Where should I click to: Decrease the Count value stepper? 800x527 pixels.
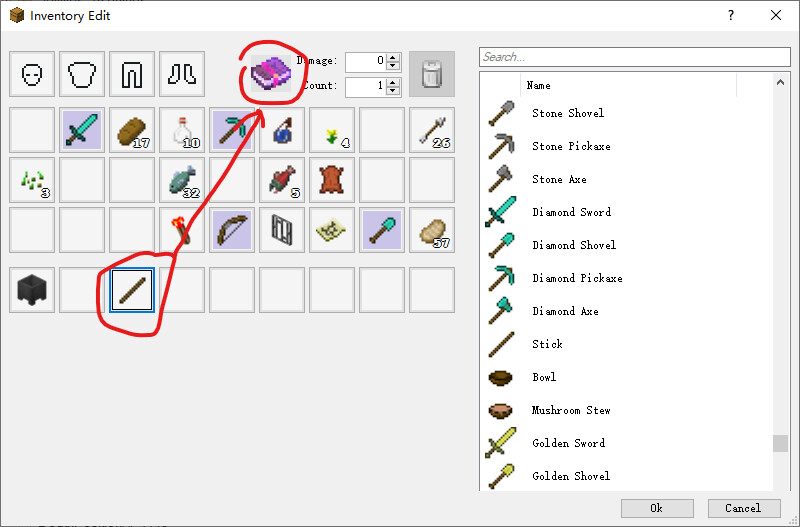(392, 91)
